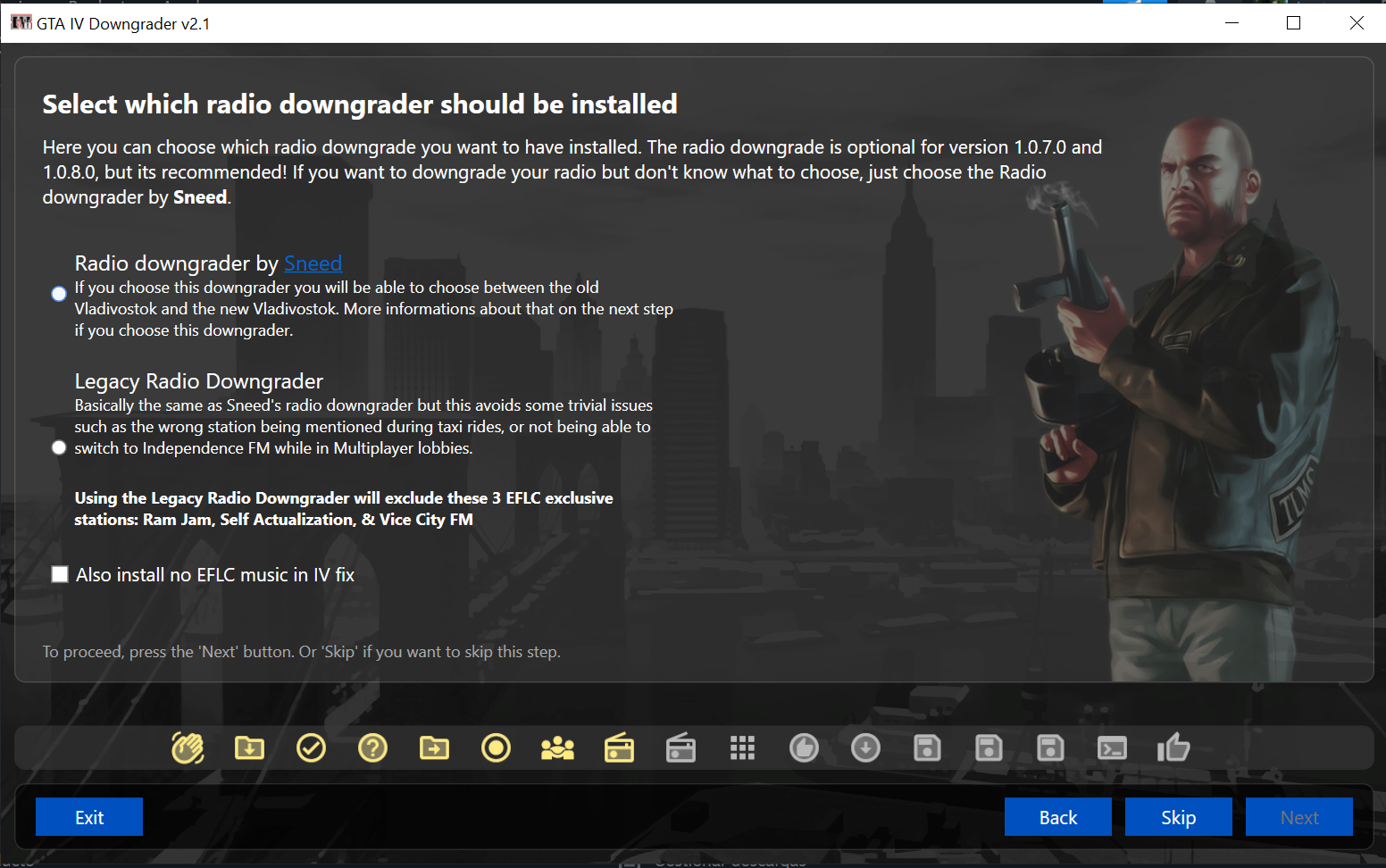The image size is (1386, 868).
Task: Click the gray circled download arrow step icon
Action: click(865, 747)
